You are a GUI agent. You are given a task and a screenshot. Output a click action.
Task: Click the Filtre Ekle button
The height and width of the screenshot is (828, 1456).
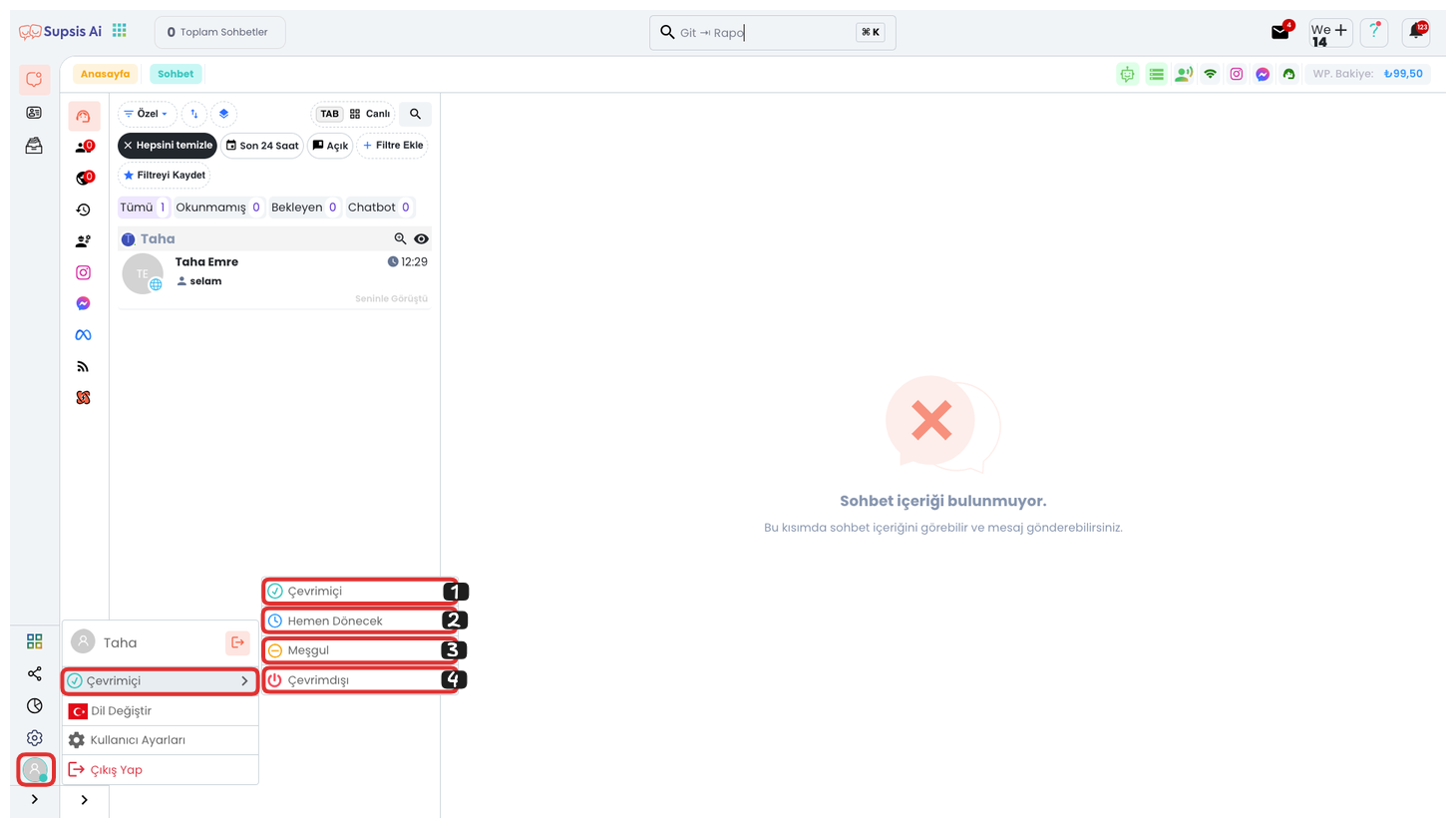tap(393, 146)
